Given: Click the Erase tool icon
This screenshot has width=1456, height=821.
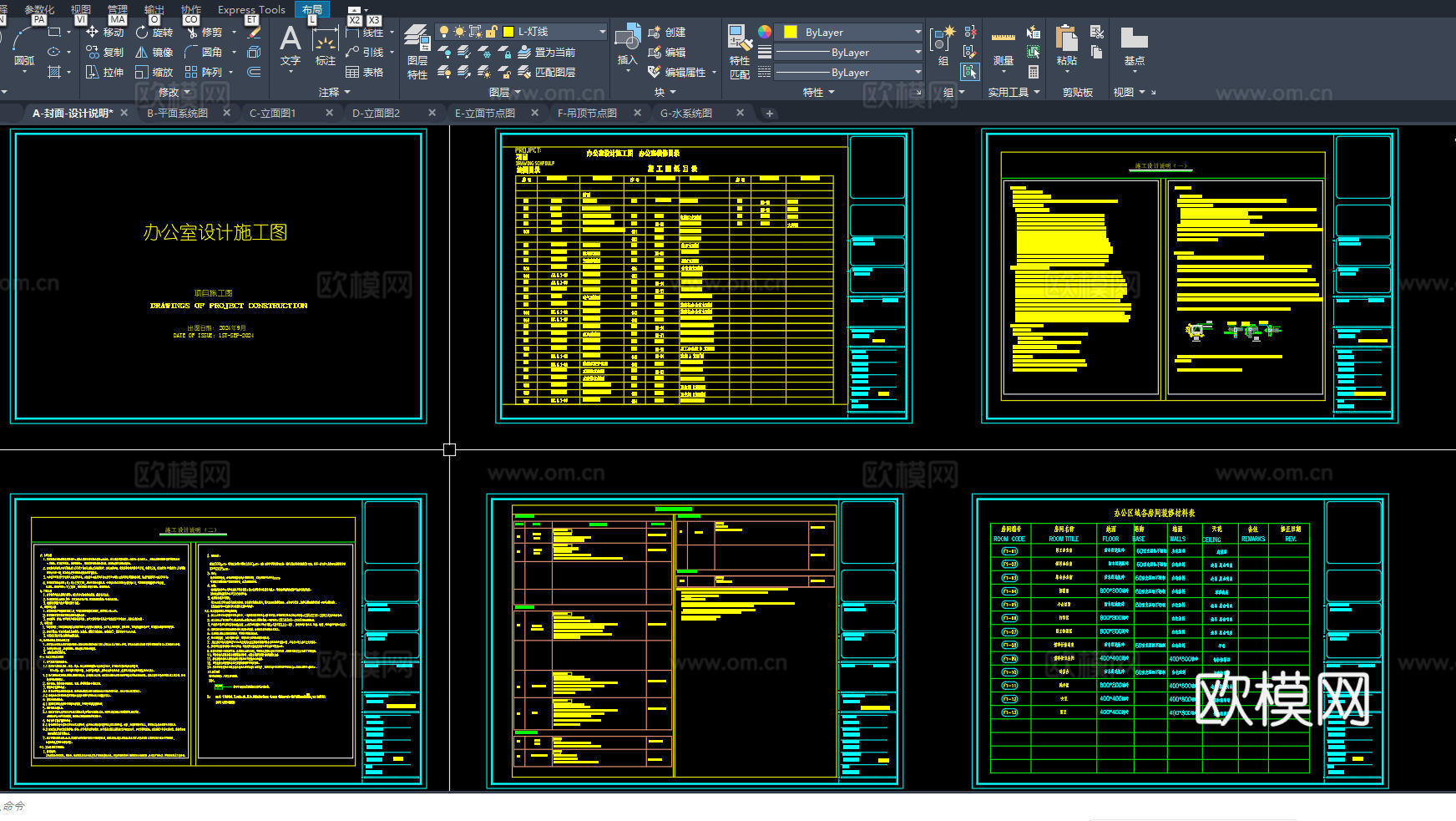Looking at the screenshot, I should coord(255,32).
